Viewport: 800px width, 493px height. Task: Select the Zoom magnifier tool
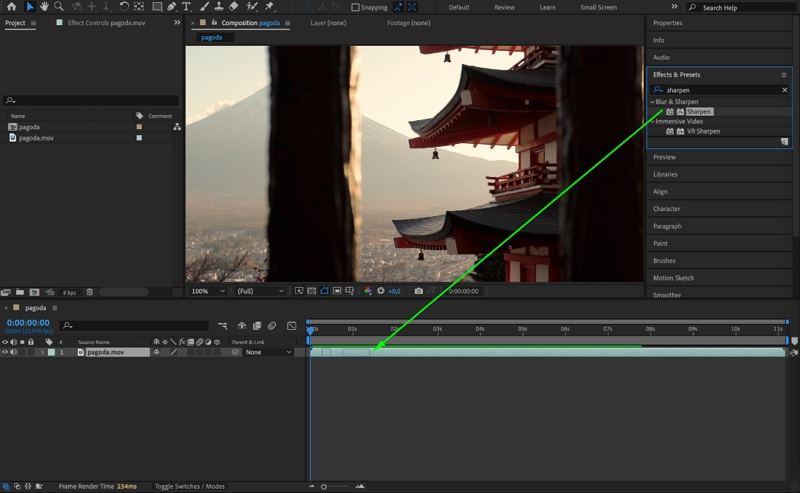[59, 7]
